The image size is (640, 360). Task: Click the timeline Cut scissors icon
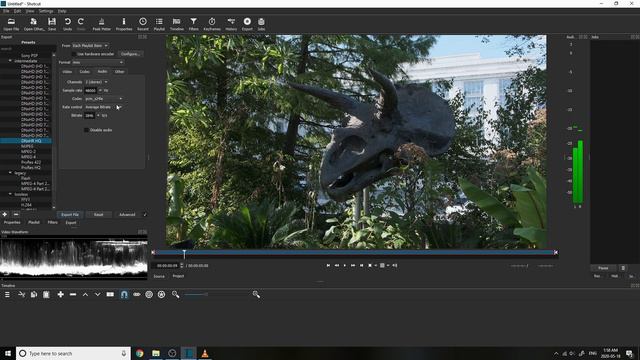pyautogui.click(x=22, y=294)
